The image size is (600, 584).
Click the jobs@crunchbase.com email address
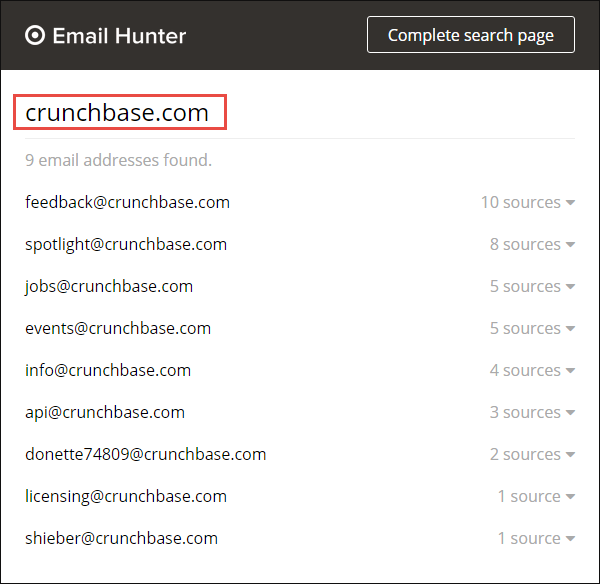coord(109,286)
